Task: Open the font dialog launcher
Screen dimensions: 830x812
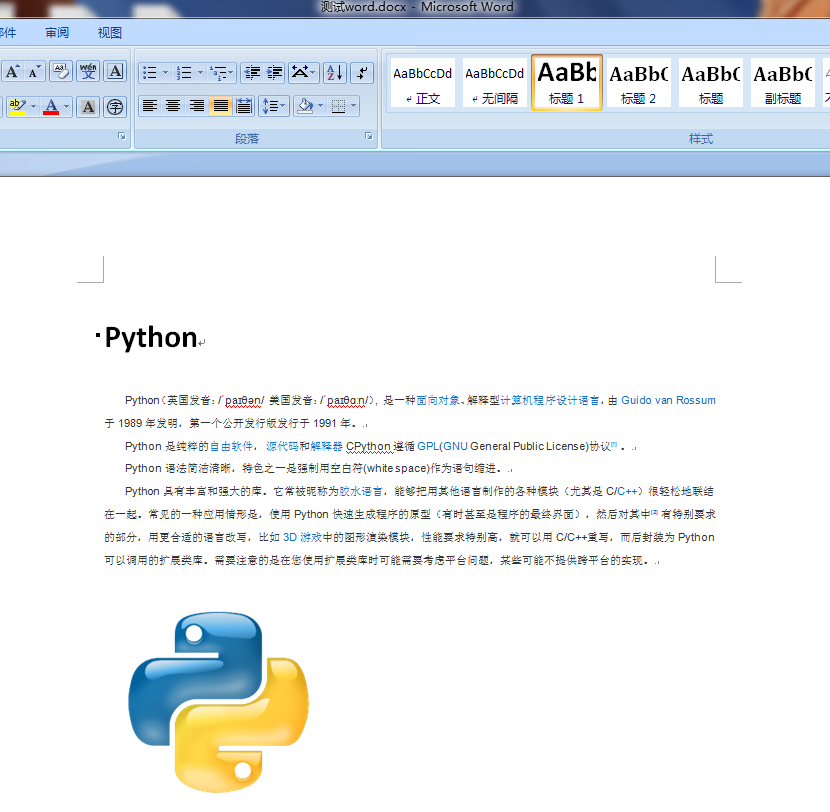Action: tap(122, 137)
